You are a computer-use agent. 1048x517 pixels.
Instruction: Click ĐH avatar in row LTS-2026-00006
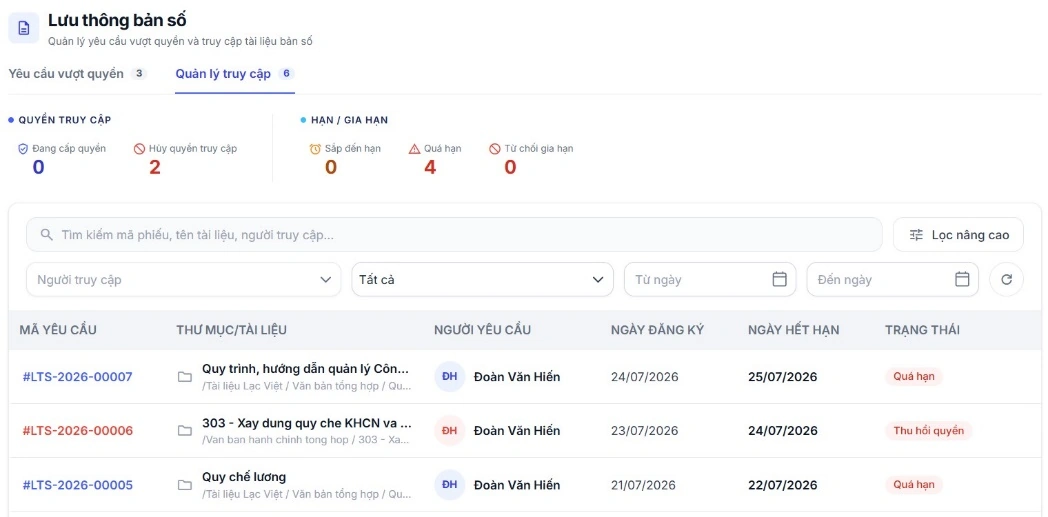click(449, 431)
